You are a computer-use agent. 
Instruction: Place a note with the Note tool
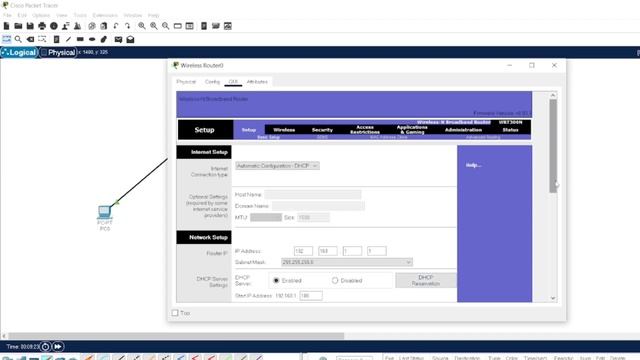(56, 39)
